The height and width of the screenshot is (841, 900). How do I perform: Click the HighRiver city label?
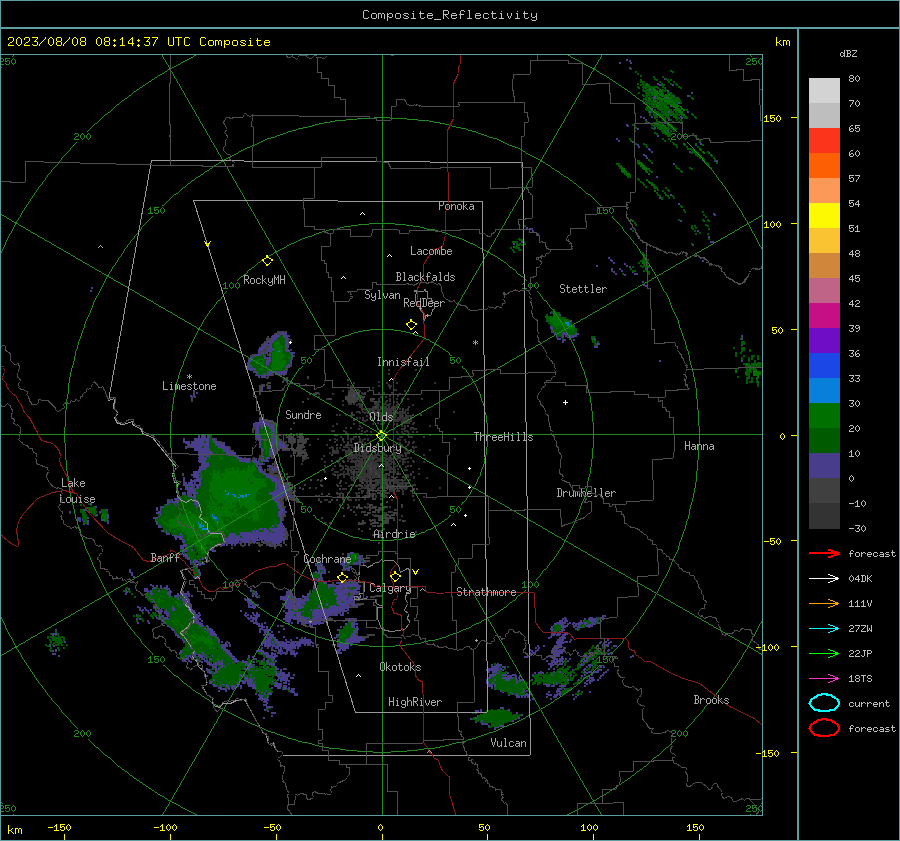(x=415, y=702)
